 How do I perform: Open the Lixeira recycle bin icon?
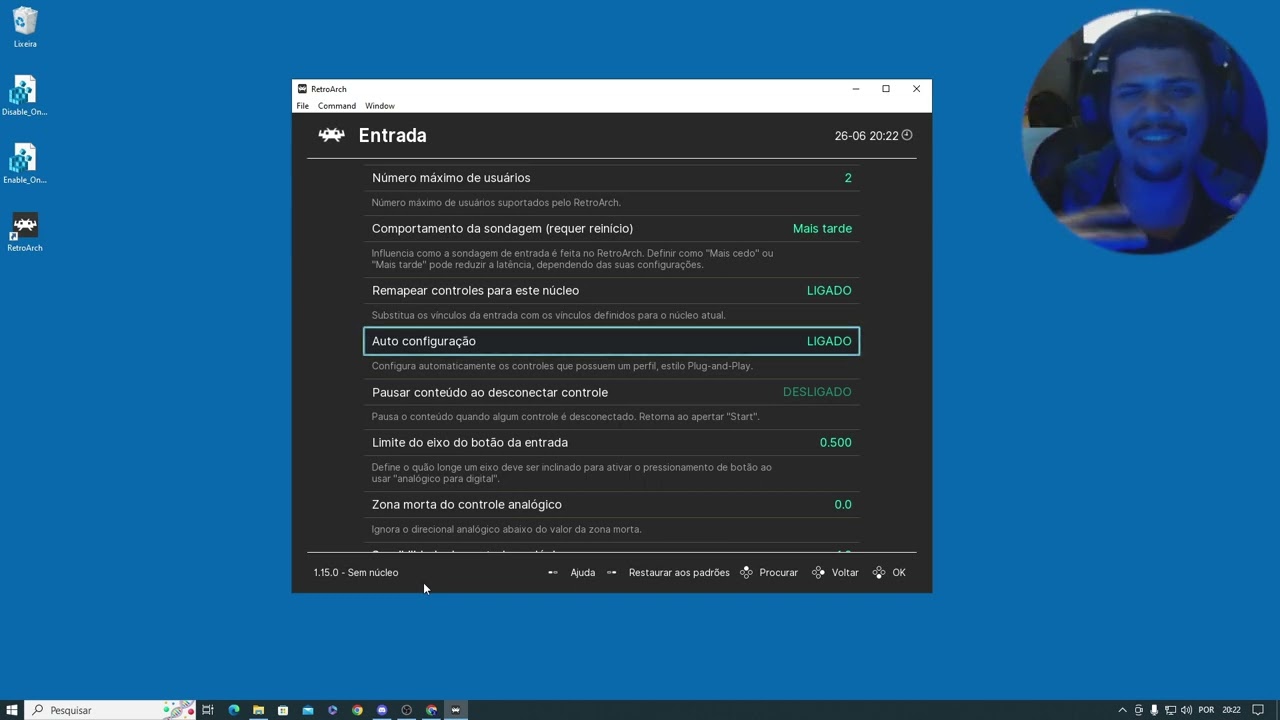coord(25,28)
